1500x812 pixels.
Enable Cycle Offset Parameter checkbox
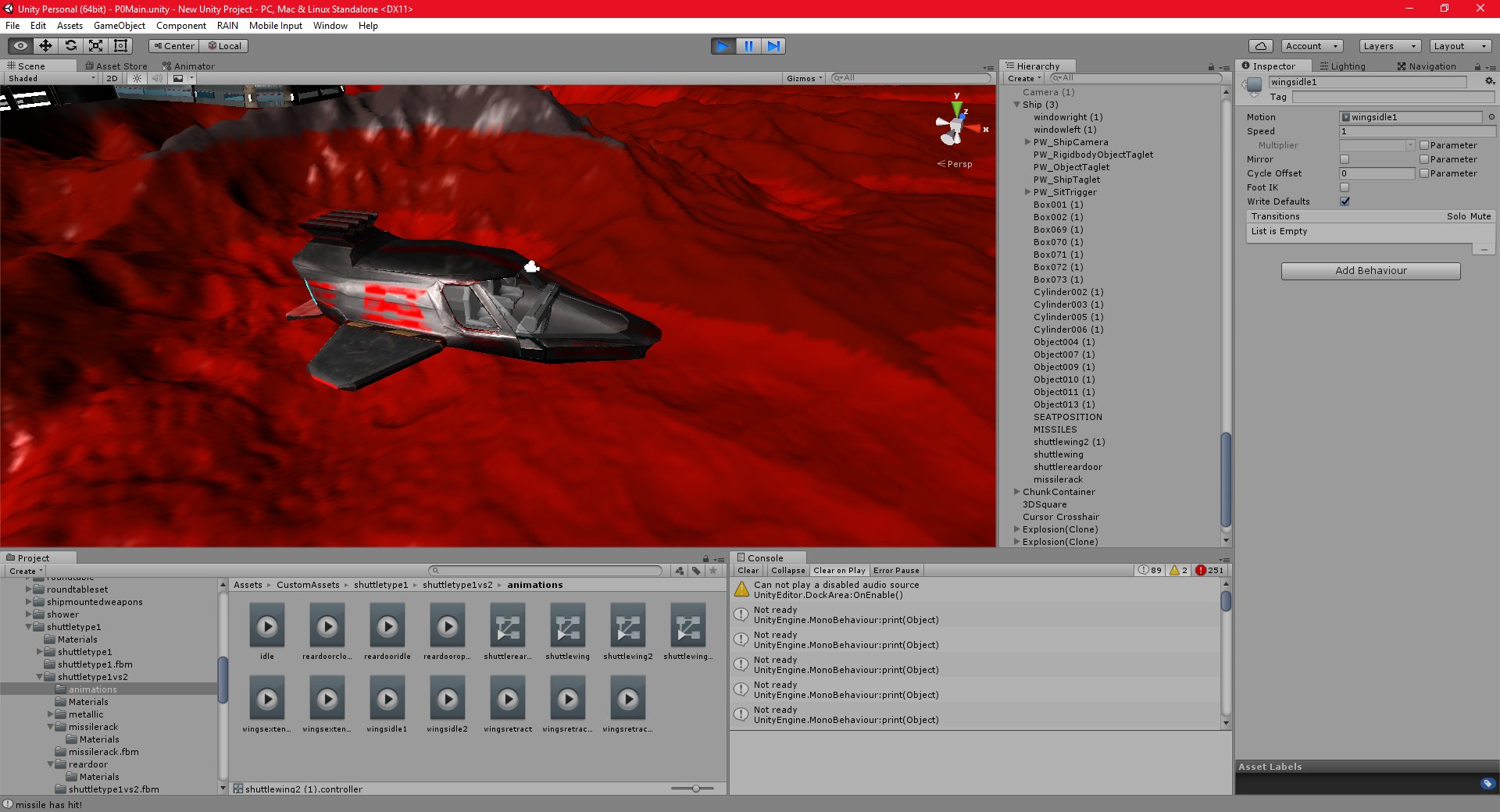1424,173
